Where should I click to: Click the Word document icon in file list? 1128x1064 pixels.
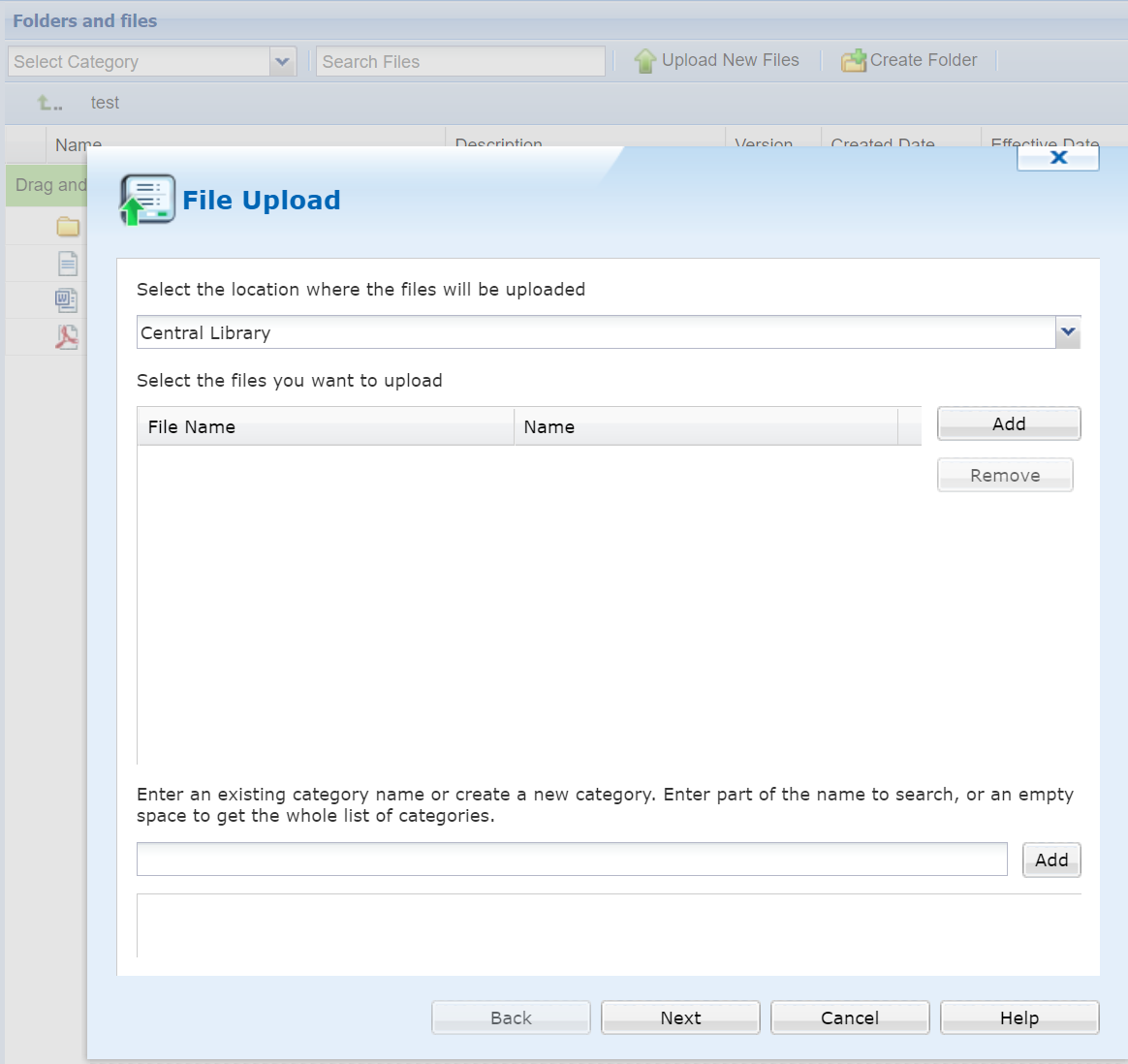coord(66,300)
